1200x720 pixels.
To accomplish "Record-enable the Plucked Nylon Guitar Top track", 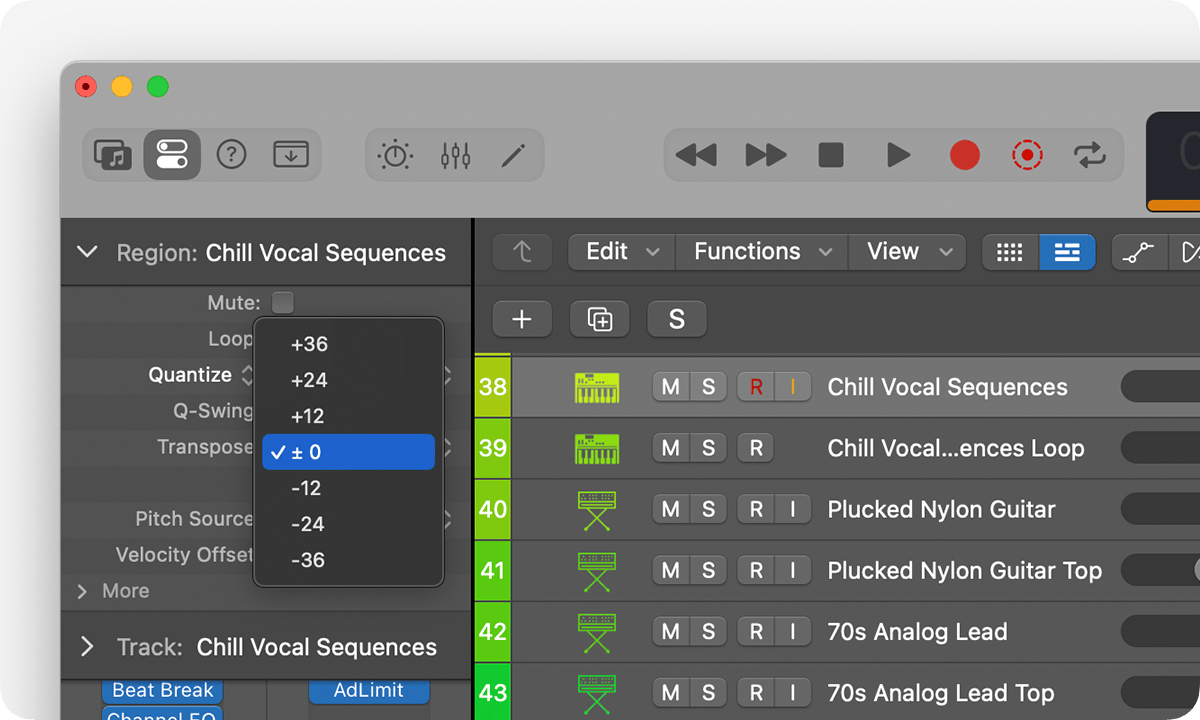I will (756, 571).
